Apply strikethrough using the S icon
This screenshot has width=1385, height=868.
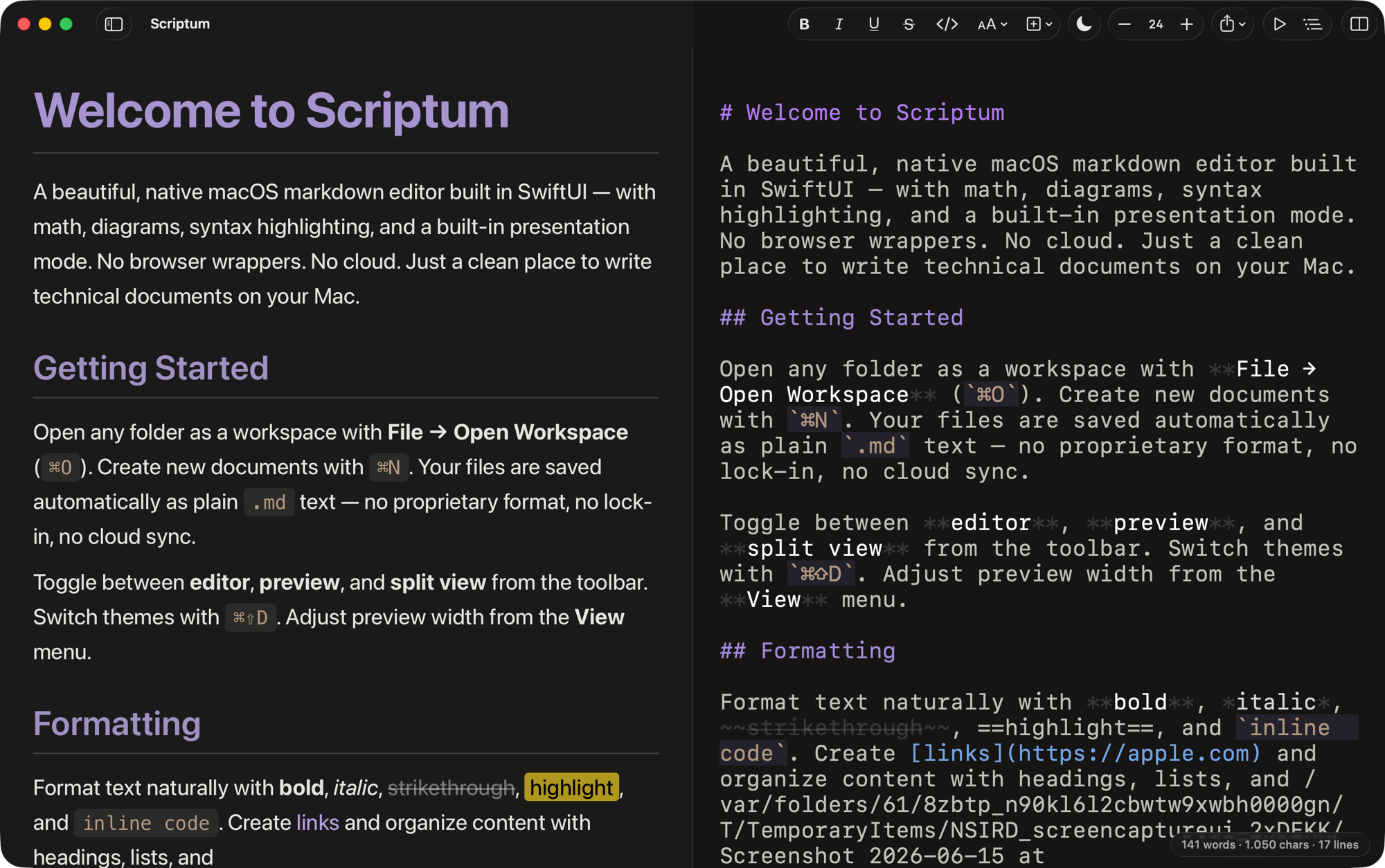pyautogui.click(x=909, y=24)
